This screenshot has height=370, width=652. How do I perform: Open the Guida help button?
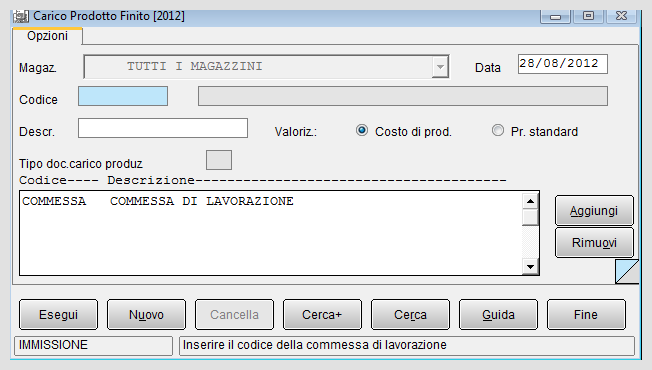coord(498,315)
